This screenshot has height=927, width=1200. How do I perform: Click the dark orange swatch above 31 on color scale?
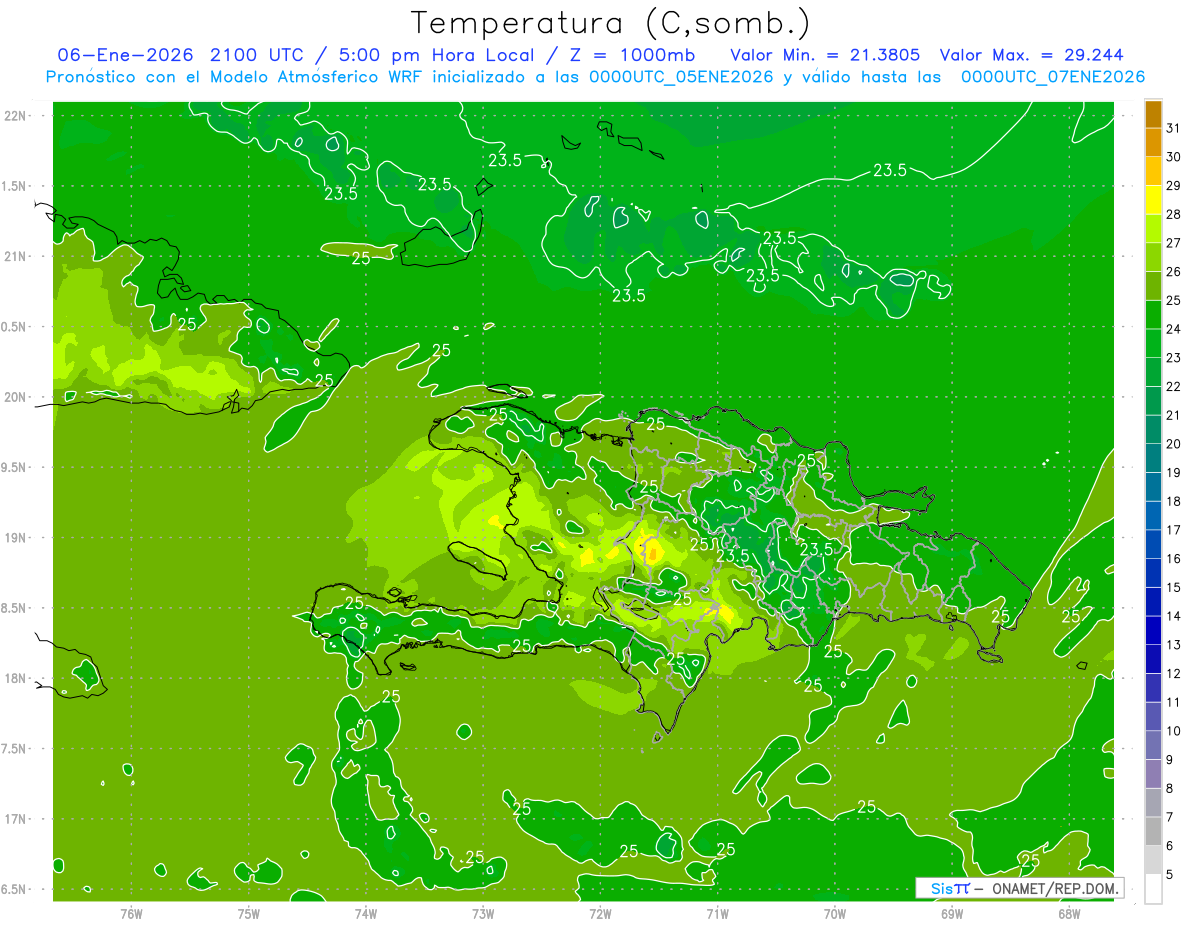point(1153,114)
